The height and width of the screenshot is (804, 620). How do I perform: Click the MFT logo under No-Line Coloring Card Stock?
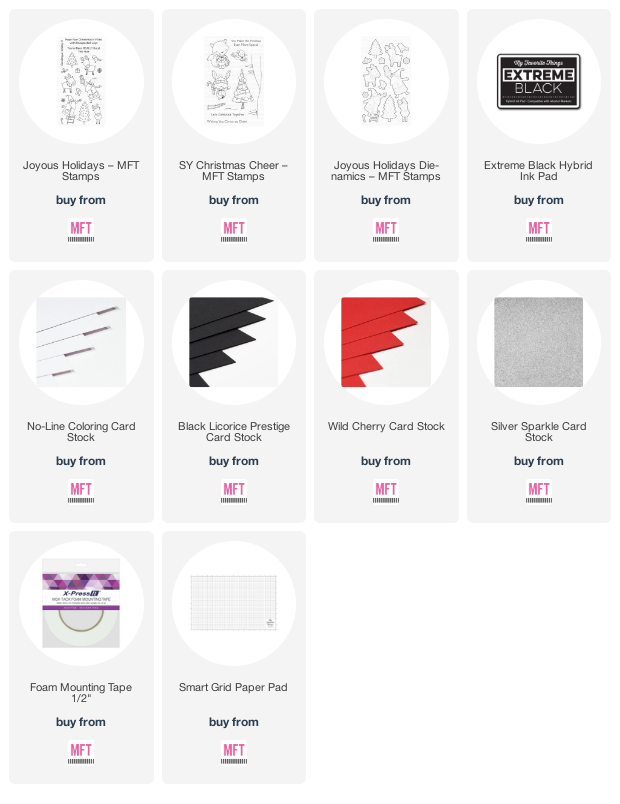coord(81,491)
